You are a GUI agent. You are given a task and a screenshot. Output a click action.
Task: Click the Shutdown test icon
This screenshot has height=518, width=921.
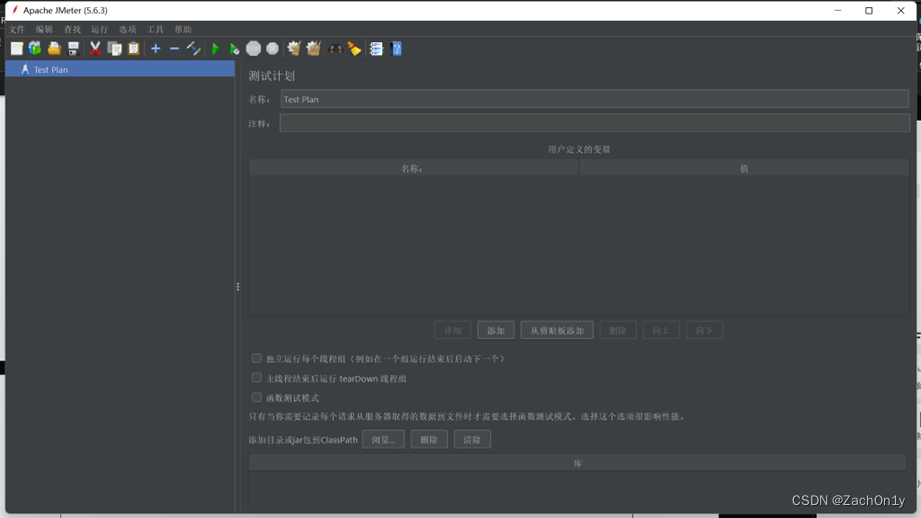pos(272,49)
